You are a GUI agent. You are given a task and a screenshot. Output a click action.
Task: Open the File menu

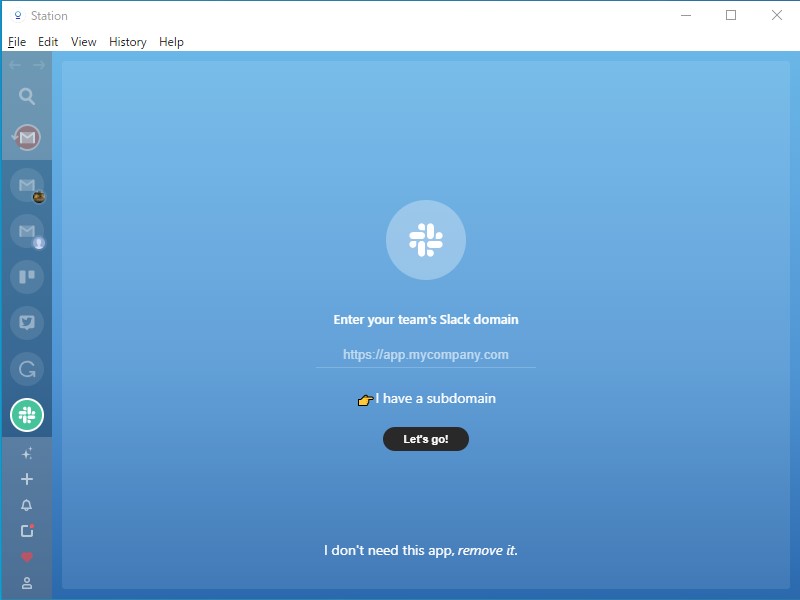click(17, 42)
